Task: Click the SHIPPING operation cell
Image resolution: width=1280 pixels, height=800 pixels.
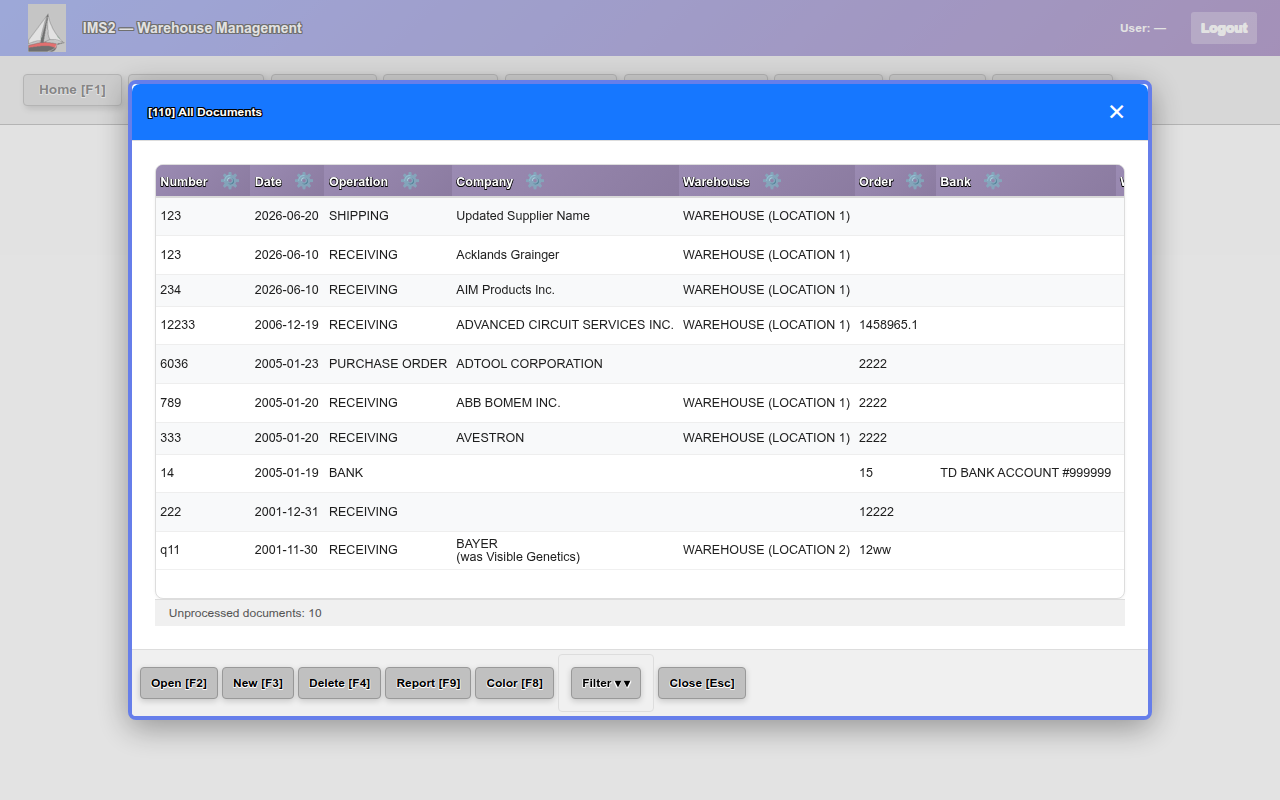Action: click(388, 216)
